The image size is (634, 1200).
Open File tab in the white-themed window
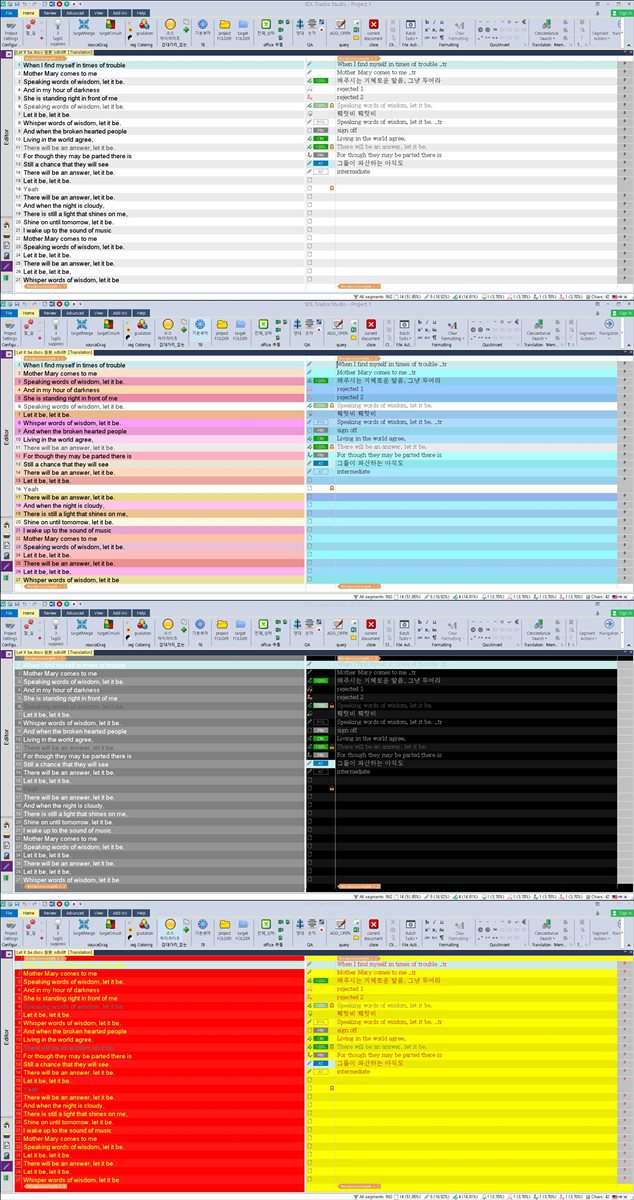(x=9, y=12)
